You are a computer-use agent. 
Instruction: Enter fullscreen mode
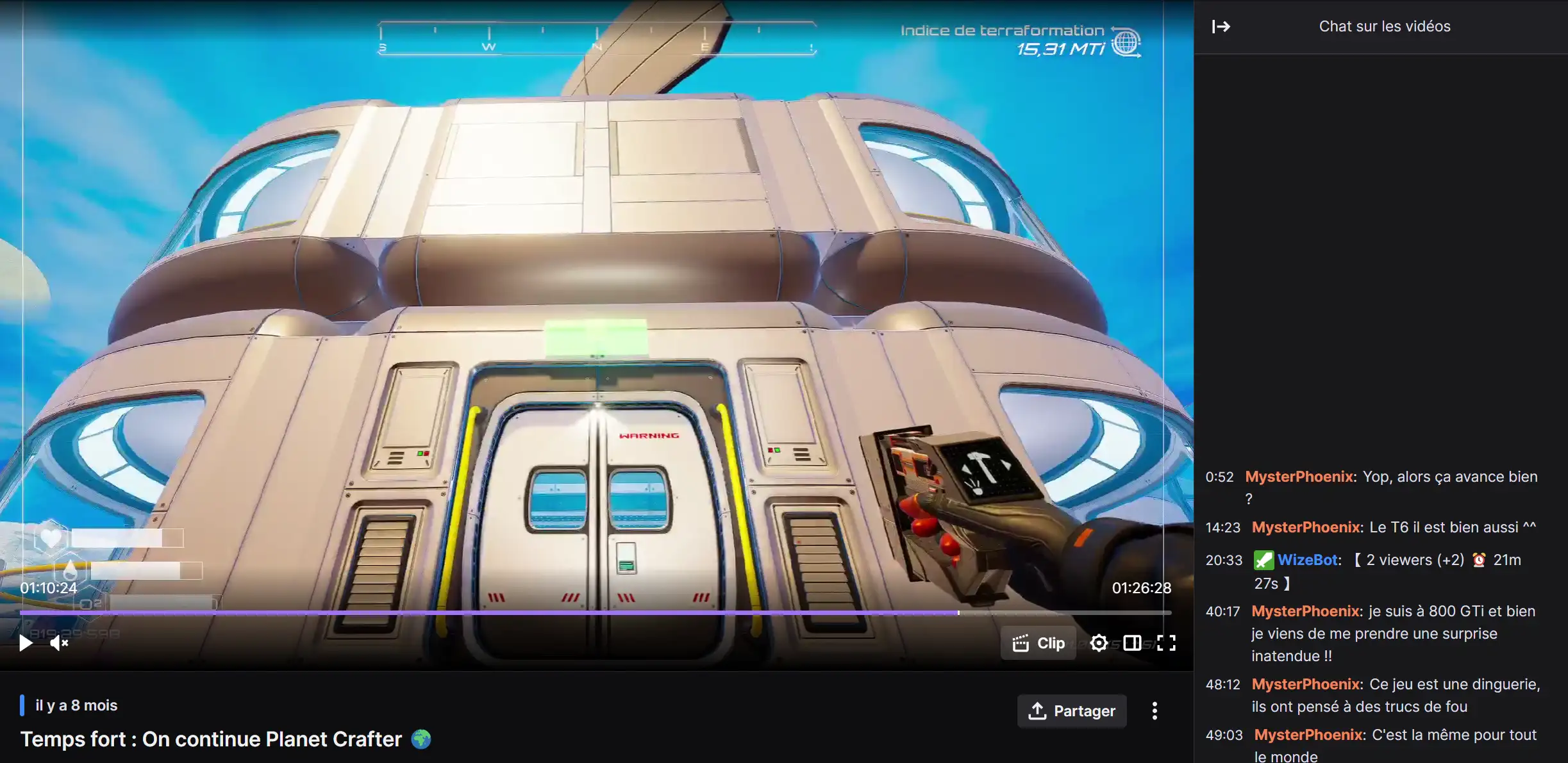pyautogui.click(x=1167, y=643)
